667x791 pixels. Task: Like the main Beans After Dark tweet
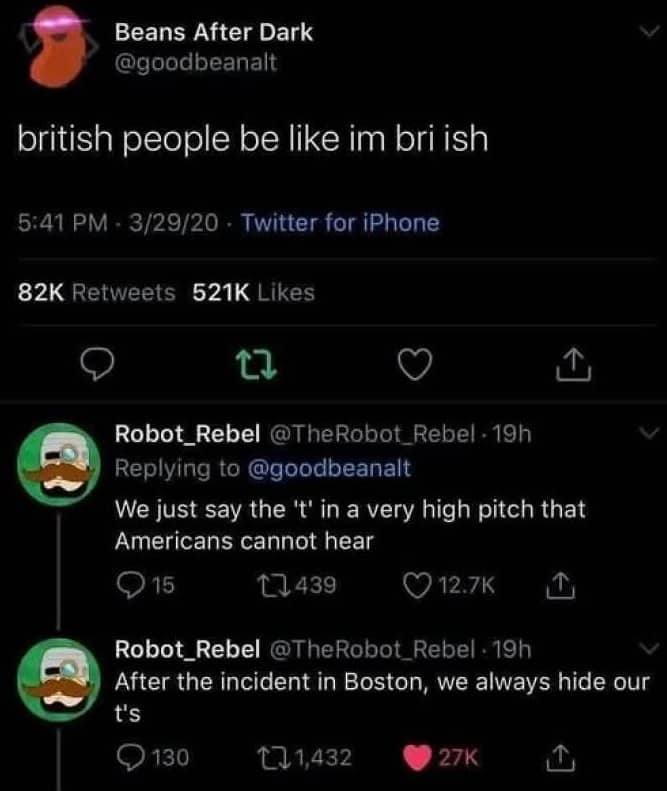click(x=413, y=369)
